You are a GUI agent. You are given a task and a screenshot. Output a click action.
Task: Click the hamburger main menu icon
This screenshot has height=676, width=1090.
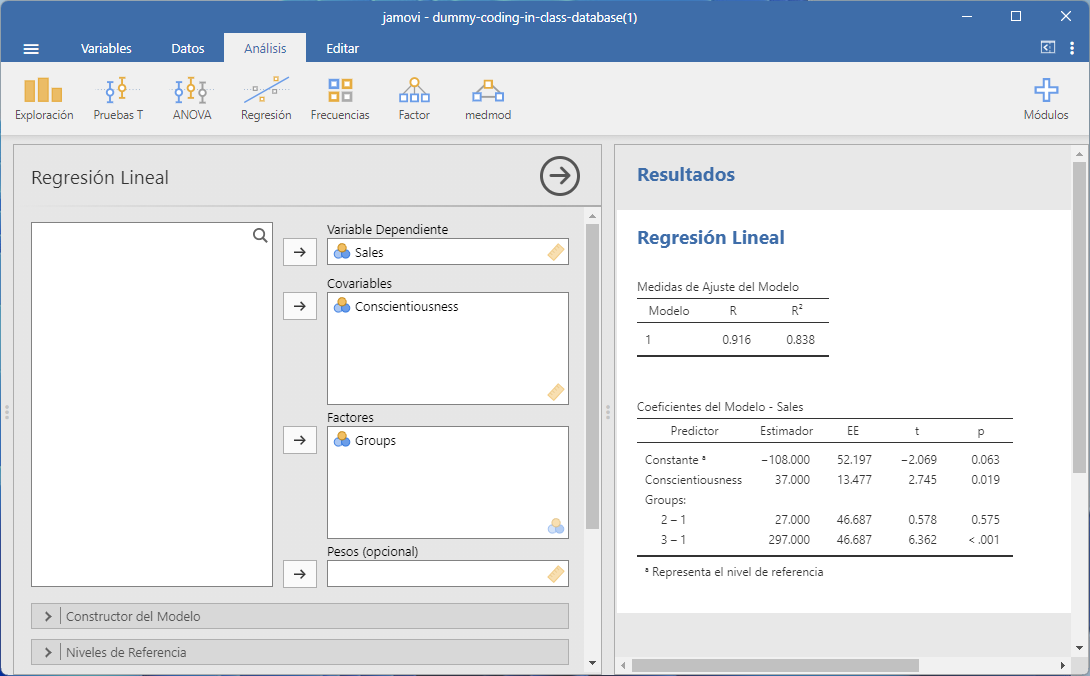coord(31,48)
